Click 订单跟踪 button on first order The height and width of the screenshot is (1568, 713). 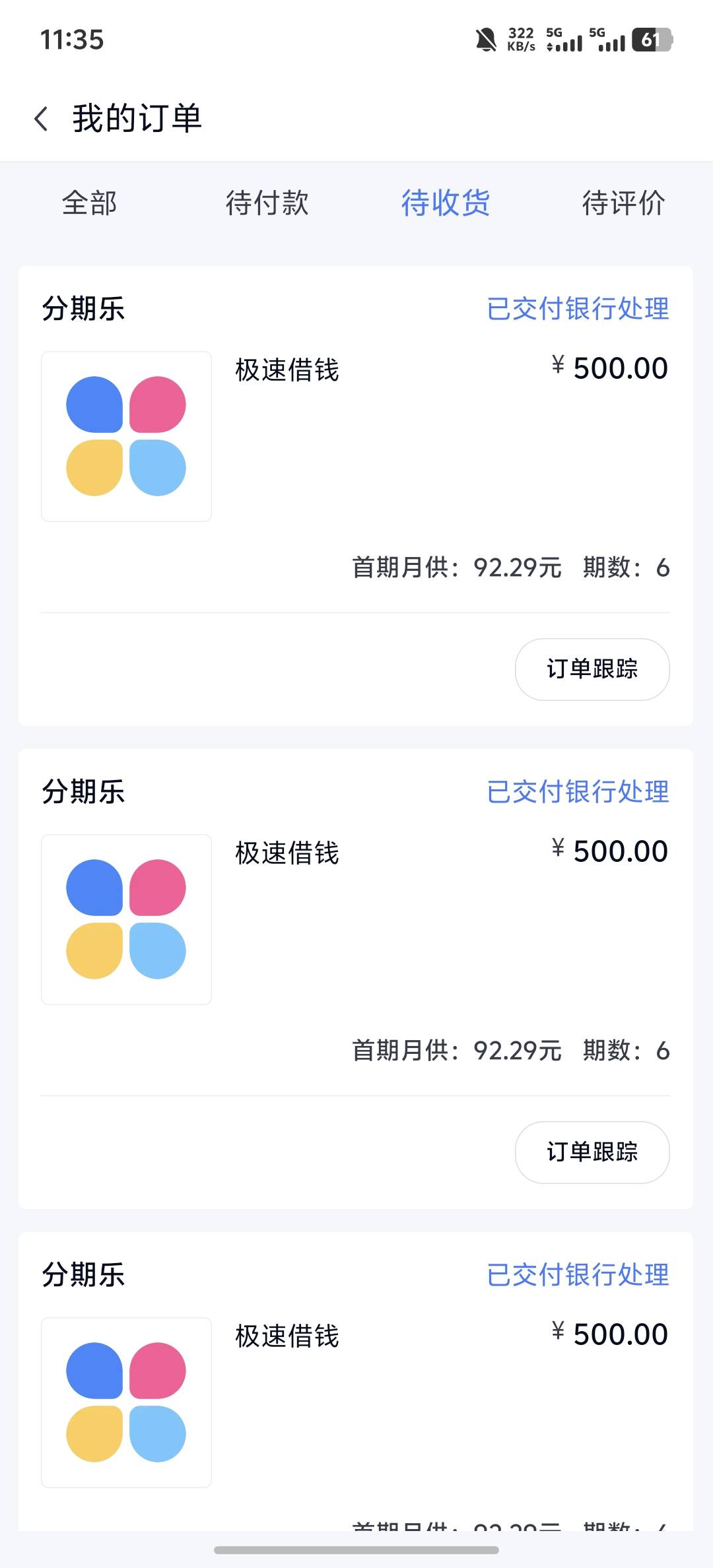tap(592, 669)
